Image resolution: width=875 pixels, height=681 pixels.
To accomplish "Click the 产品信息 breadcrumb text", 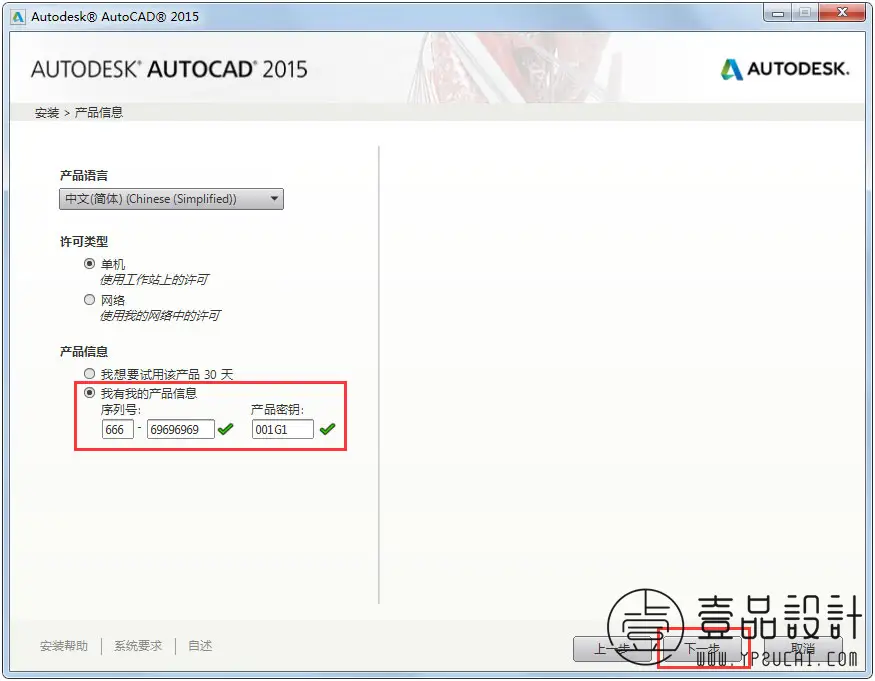I will [x=99, y=113].
